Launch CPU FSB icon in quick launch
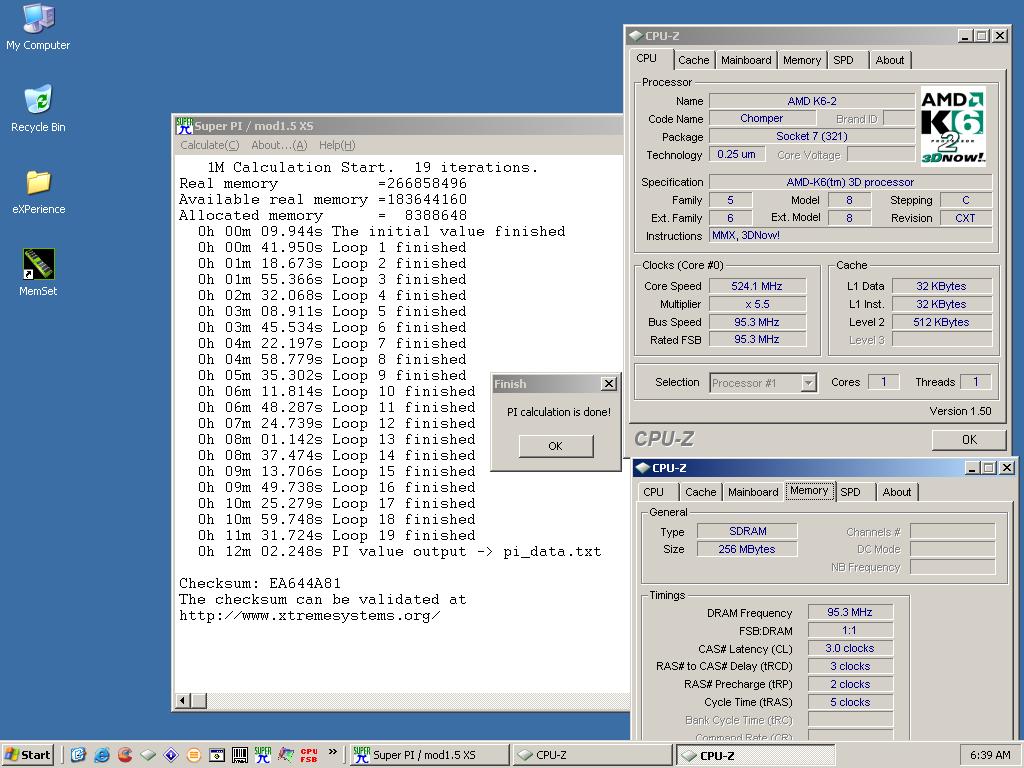The image size is (1024, 768). pyautogui.click(x=309, y=755)
